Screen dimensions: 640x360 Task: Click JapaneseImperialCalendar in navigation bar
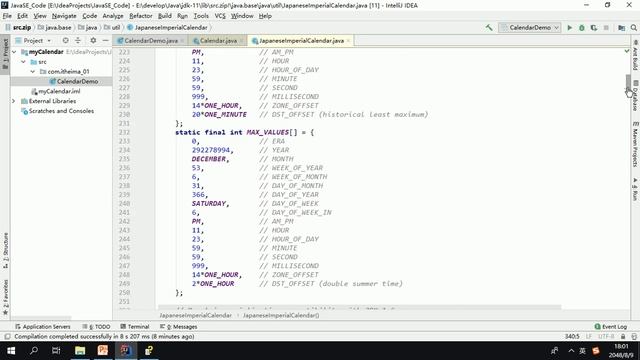pyautogui.click(x=167, y=27)
